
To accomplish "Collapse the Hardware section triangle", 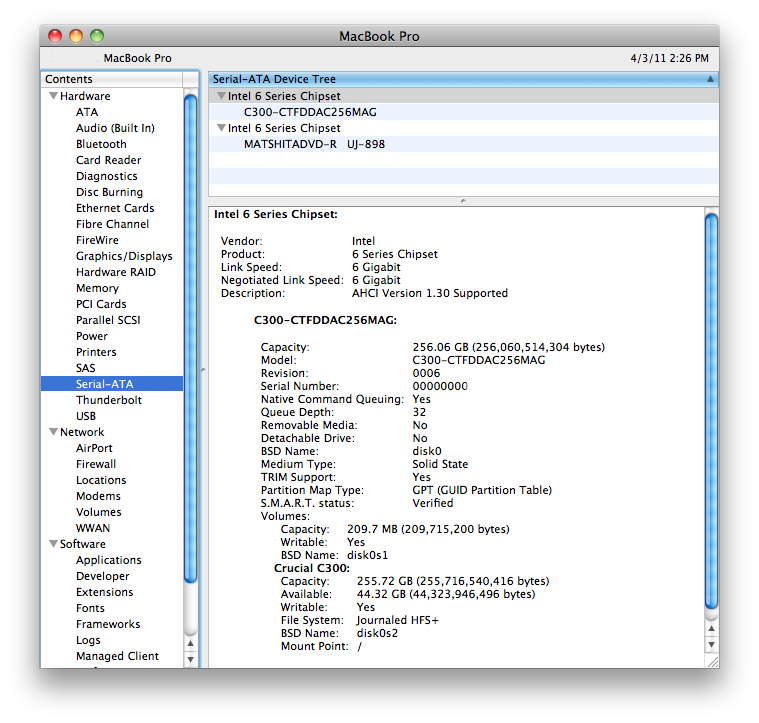I will 54,96.
